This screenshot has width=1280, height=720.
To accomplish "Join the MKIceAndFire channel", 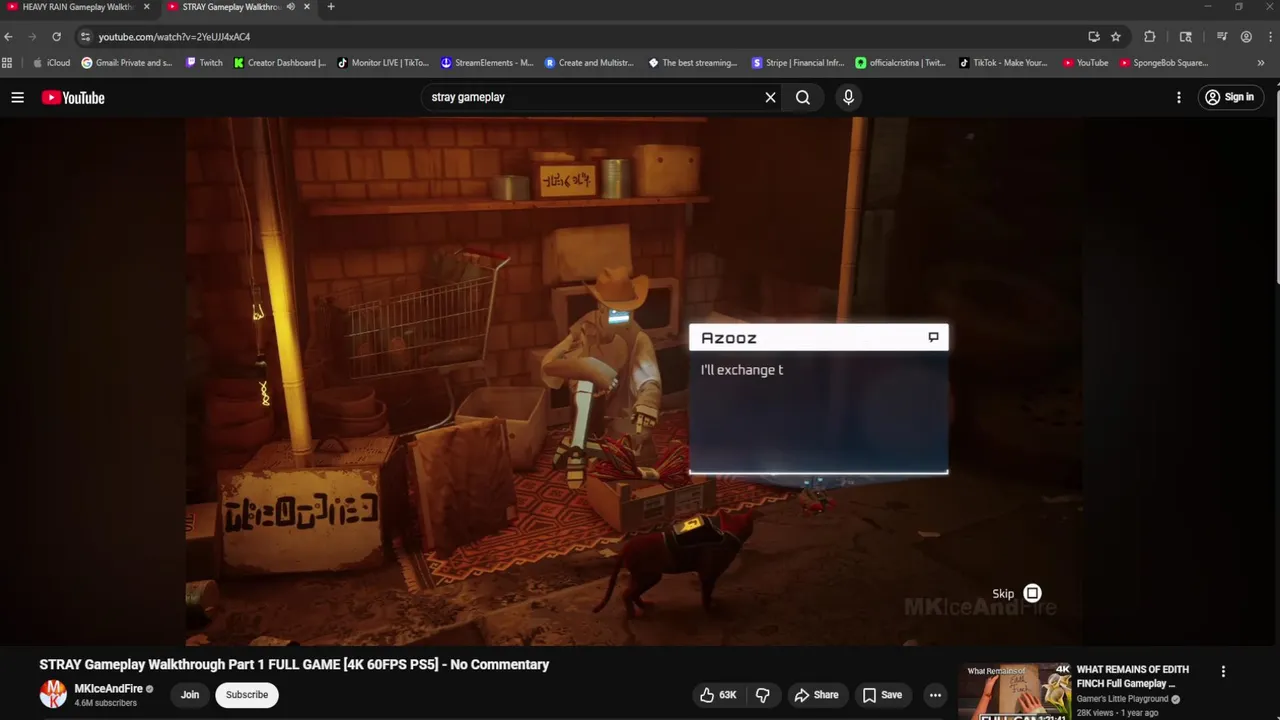I will (x=190, y=695).
